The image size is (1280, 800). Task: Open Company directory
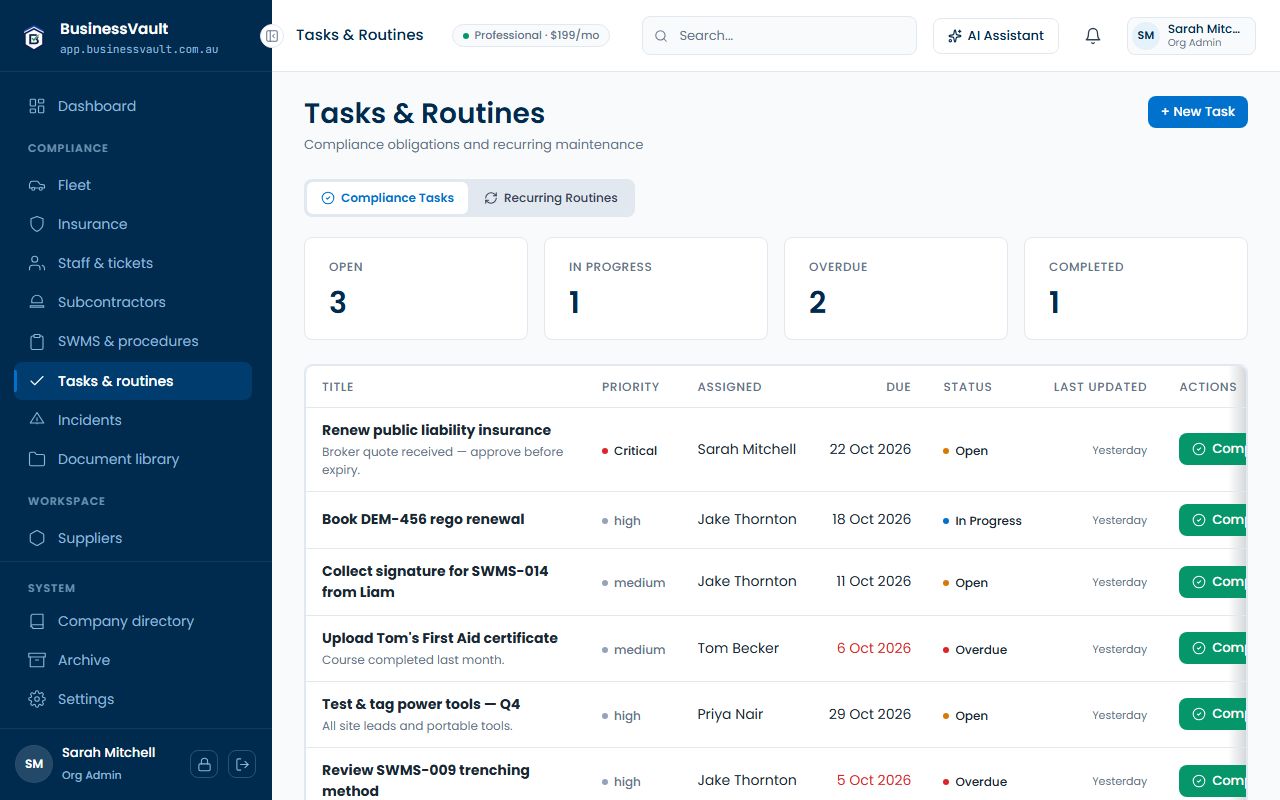(133, 621)
